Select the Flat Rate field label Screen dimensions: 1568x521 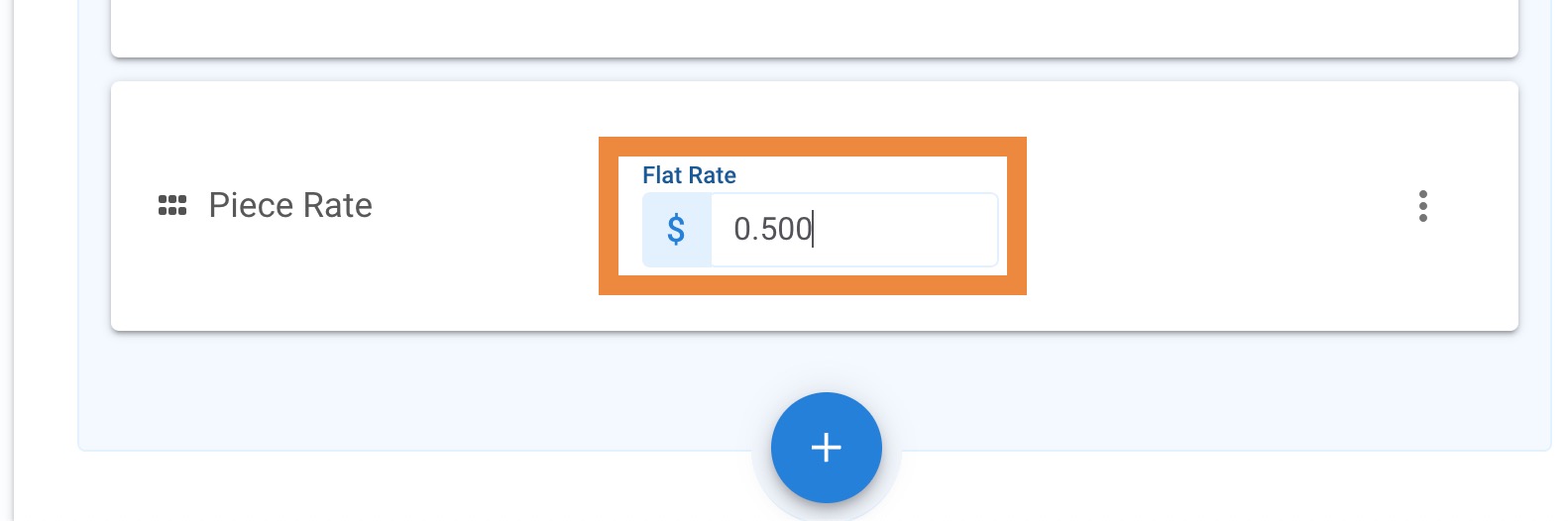click(689, 175)
